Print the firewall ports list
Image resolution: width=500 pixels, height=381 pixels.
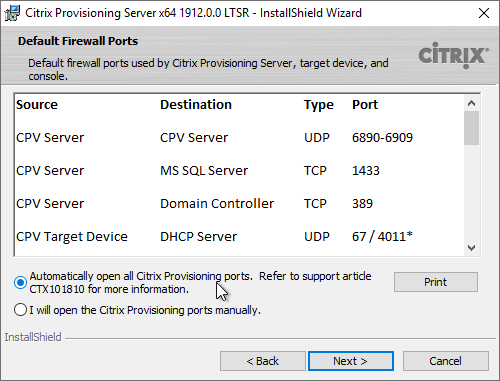pos(436,282)
